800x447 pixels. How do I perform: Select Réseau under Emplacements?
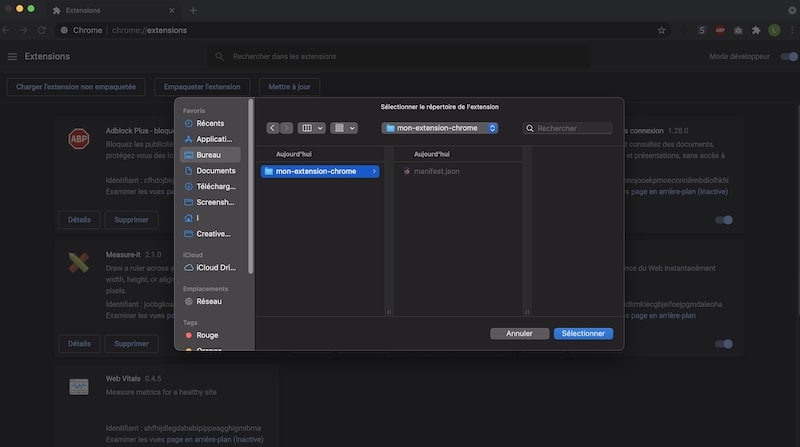209,301
